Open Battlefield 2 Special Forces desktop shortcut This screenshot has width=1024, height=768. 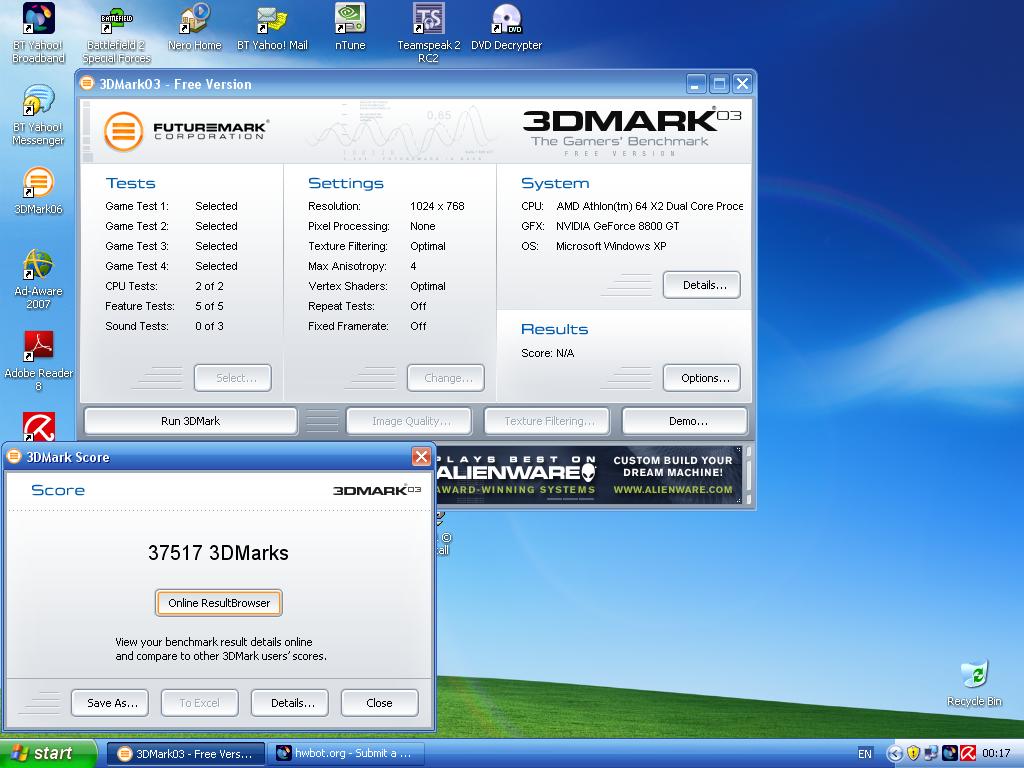tap(117, 34)
